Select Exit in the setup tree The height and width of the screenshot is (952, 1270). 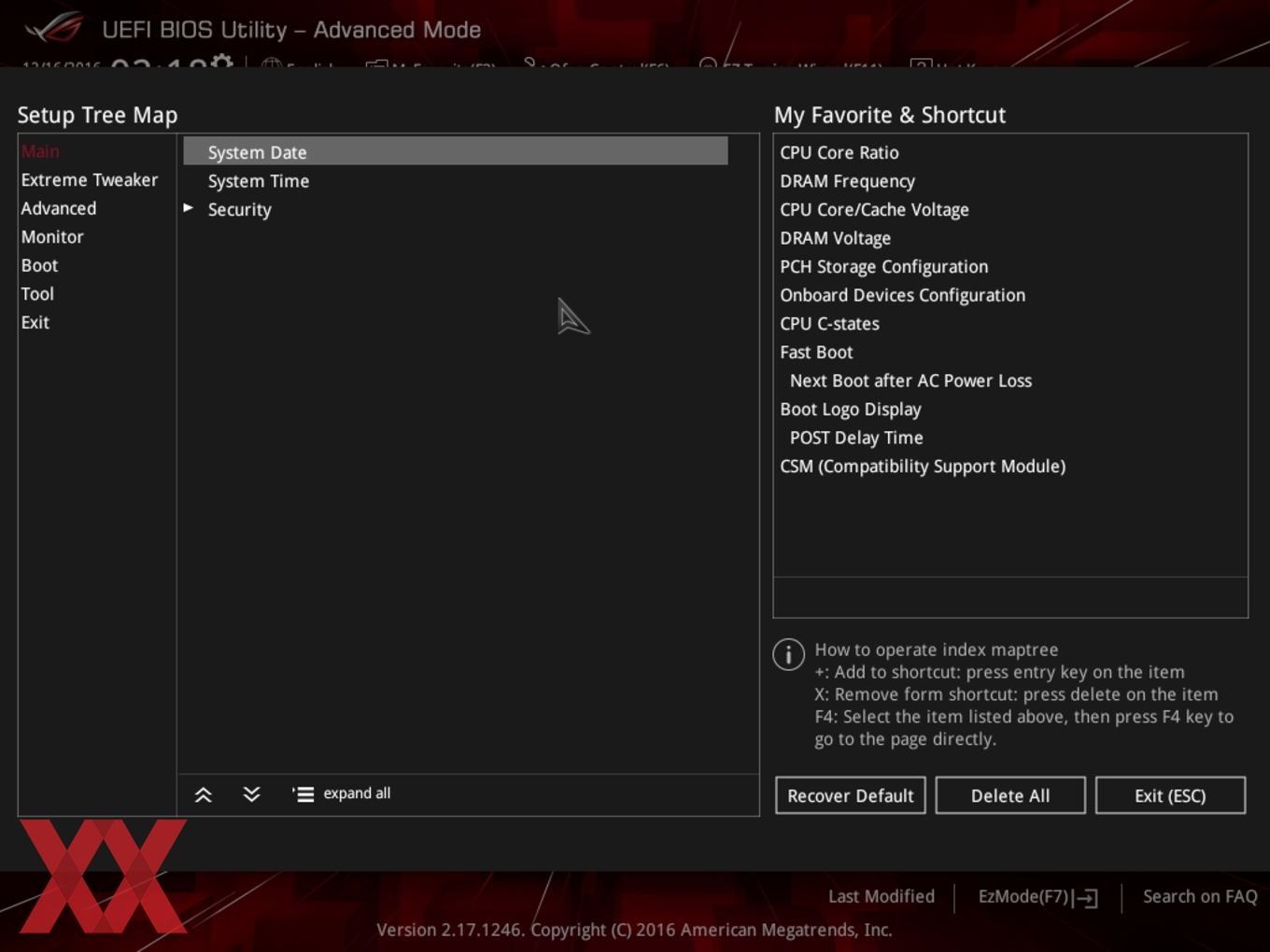[x=35, y=322]
